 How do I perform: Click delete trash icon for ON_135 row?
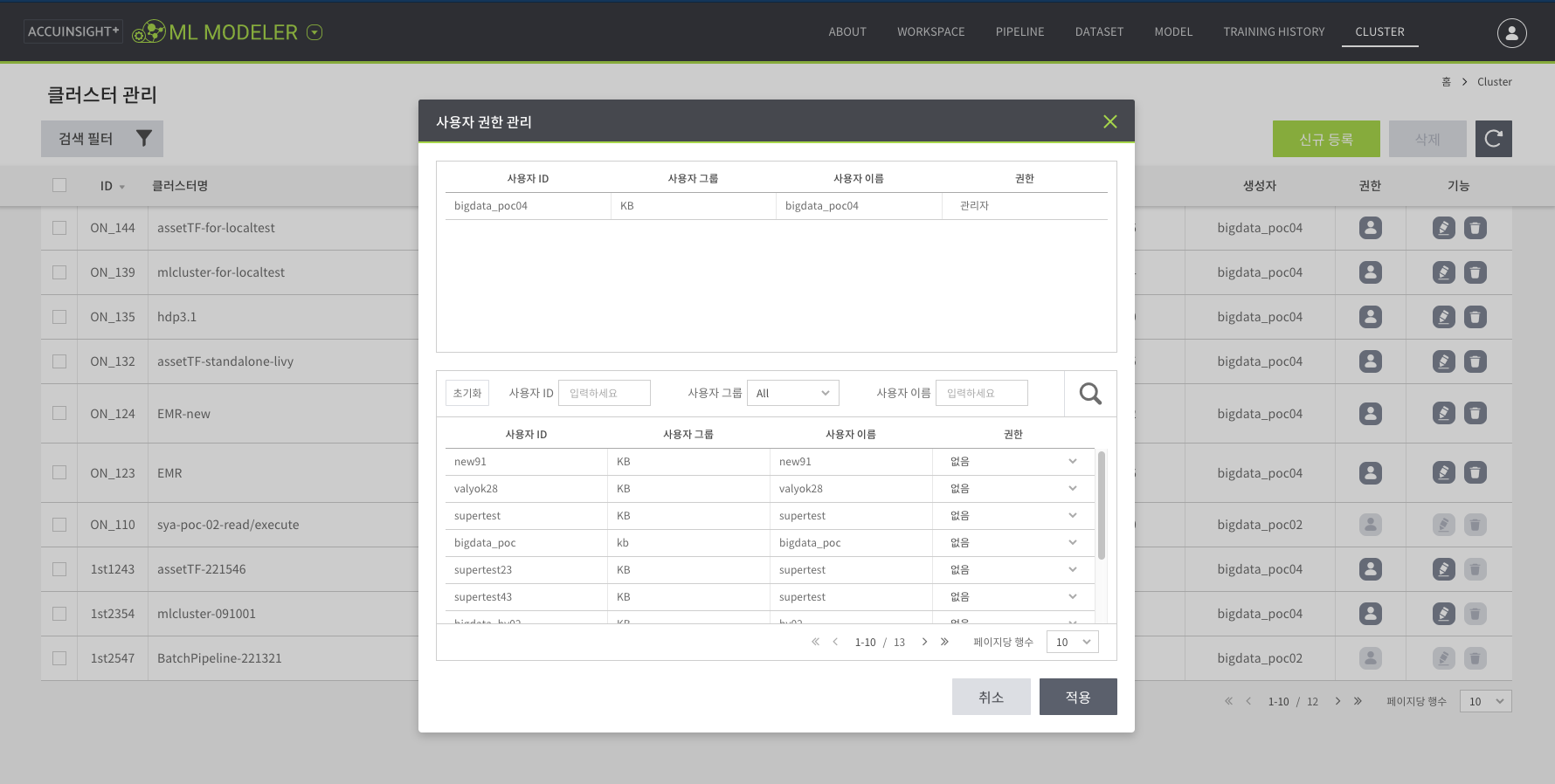1476,317
